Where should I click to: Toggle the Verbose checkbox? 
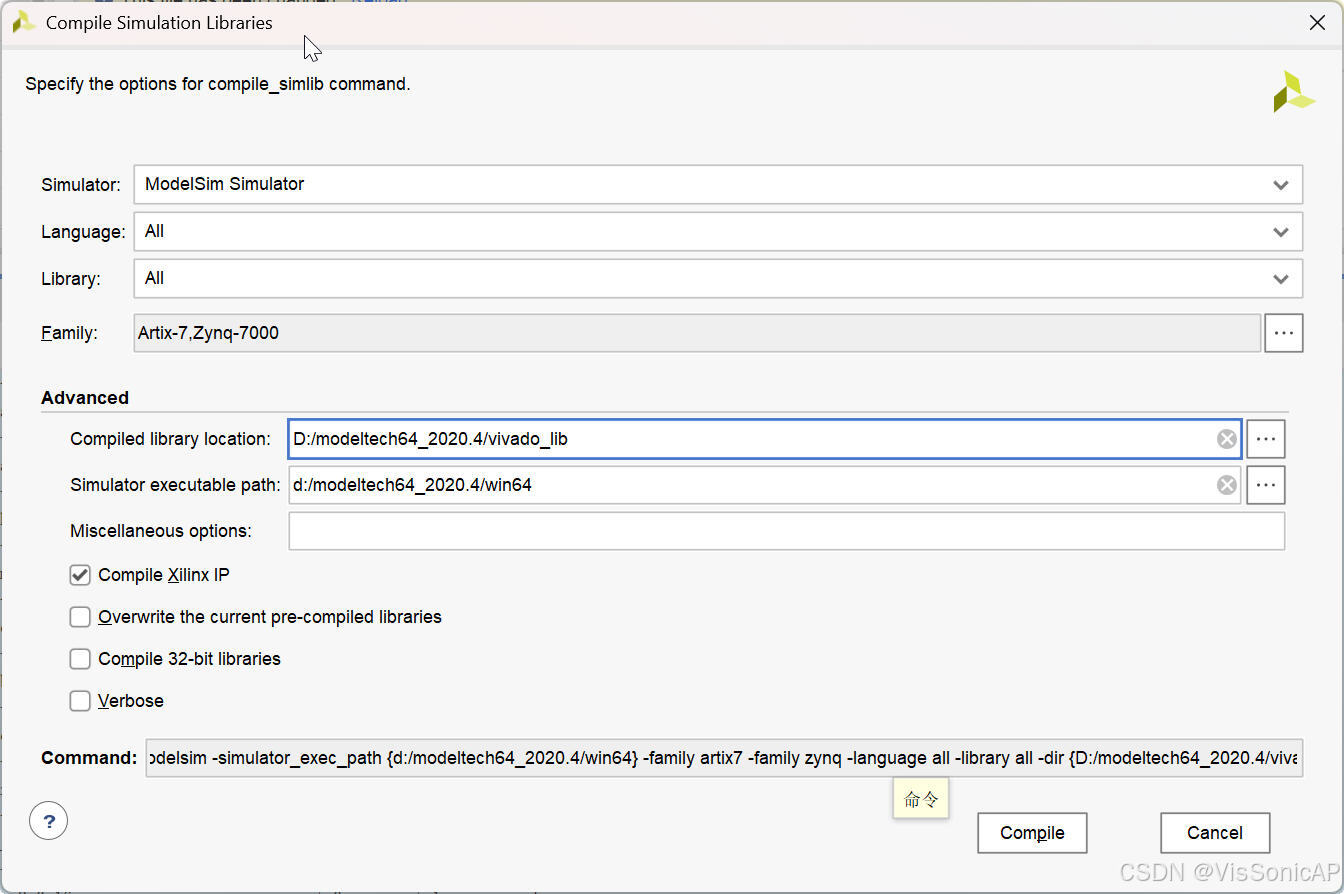[80, 701]
